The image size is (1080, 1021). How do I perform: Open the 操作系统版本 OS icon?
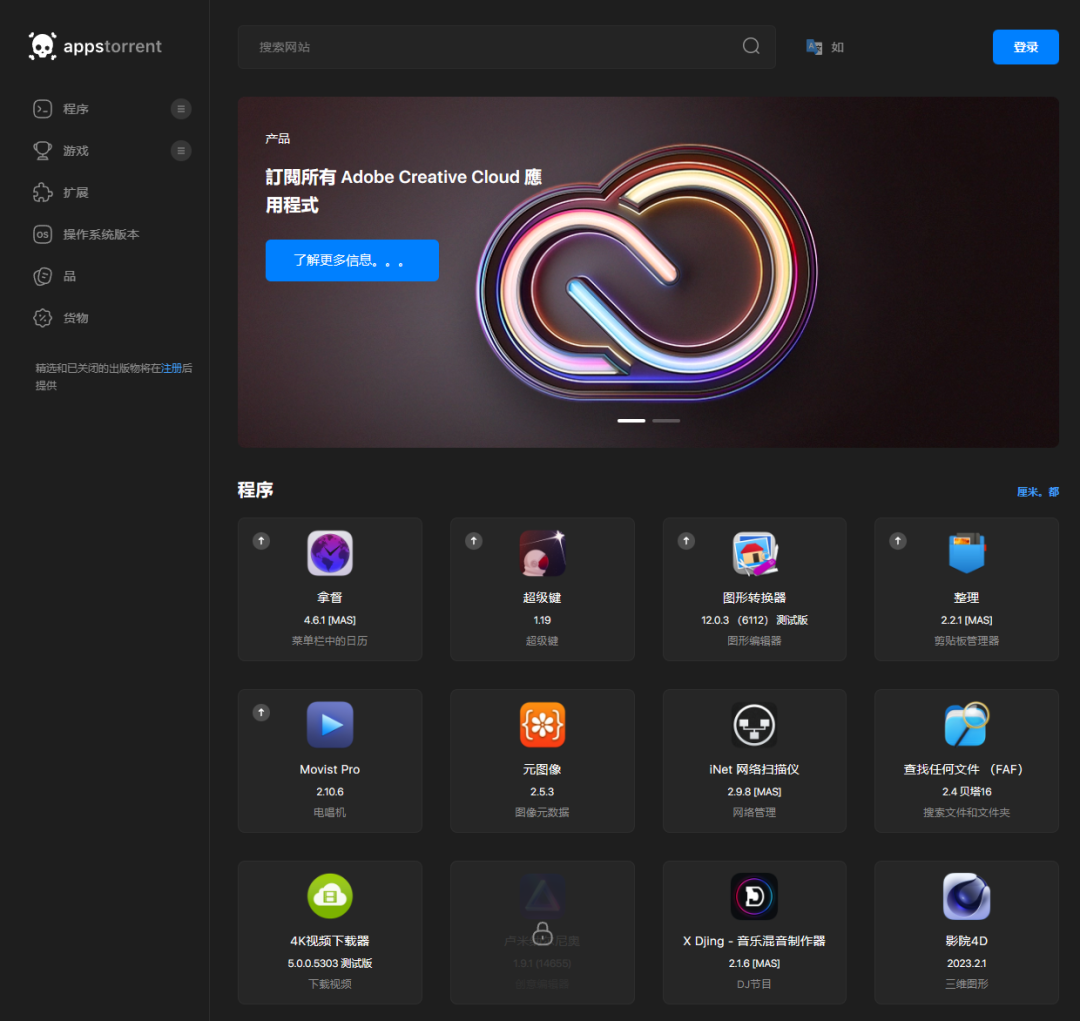[43, 234]
